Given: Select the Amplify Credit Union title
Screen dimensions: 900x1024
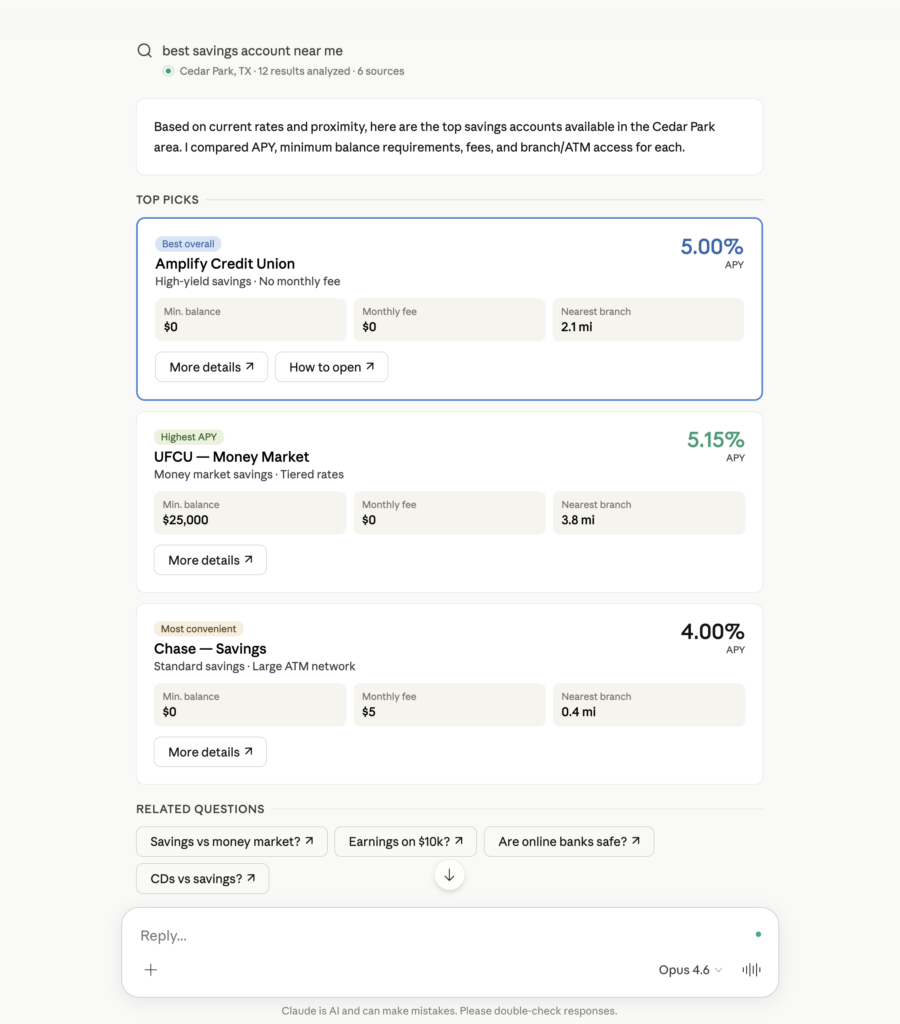Looking at the screenshot, I should tap(225, 264).
